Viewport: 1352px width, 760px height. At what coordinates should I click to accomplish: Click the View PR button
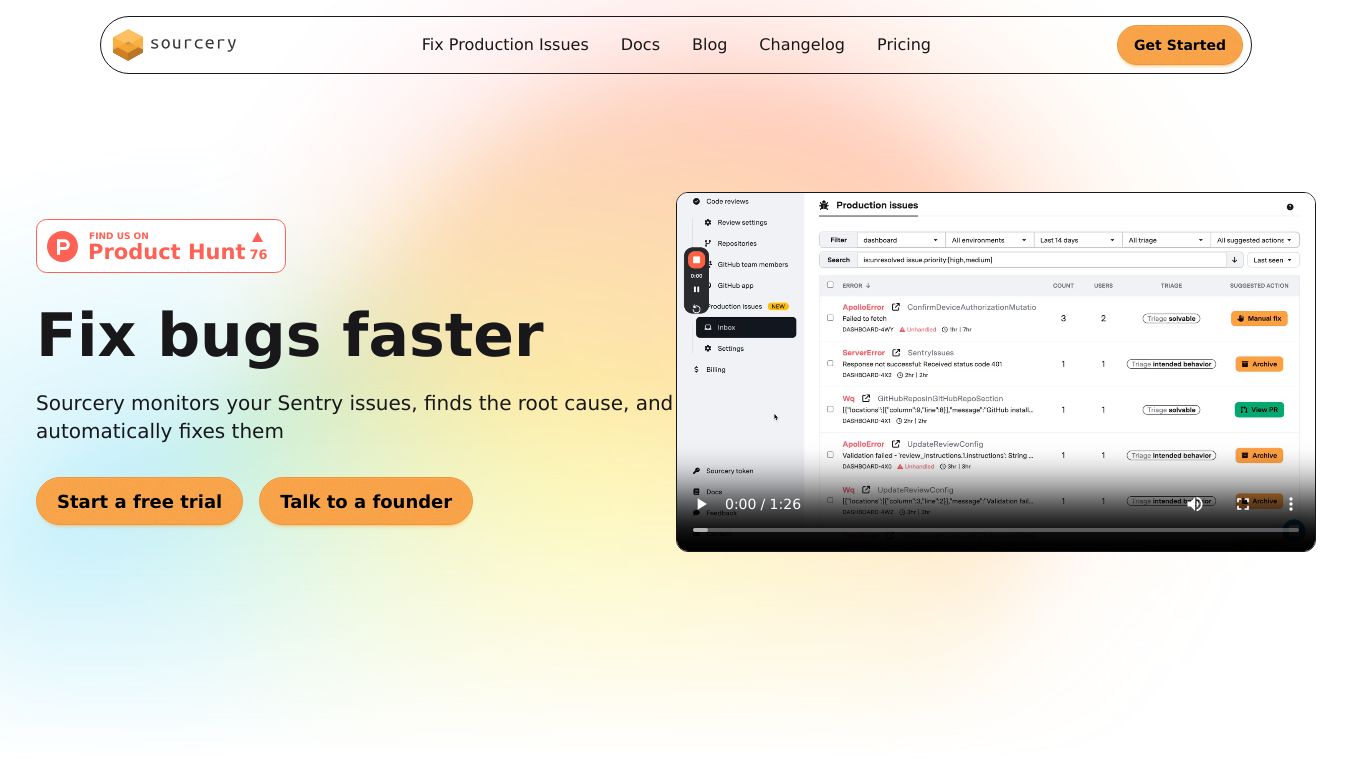[x=1259, y=410]
